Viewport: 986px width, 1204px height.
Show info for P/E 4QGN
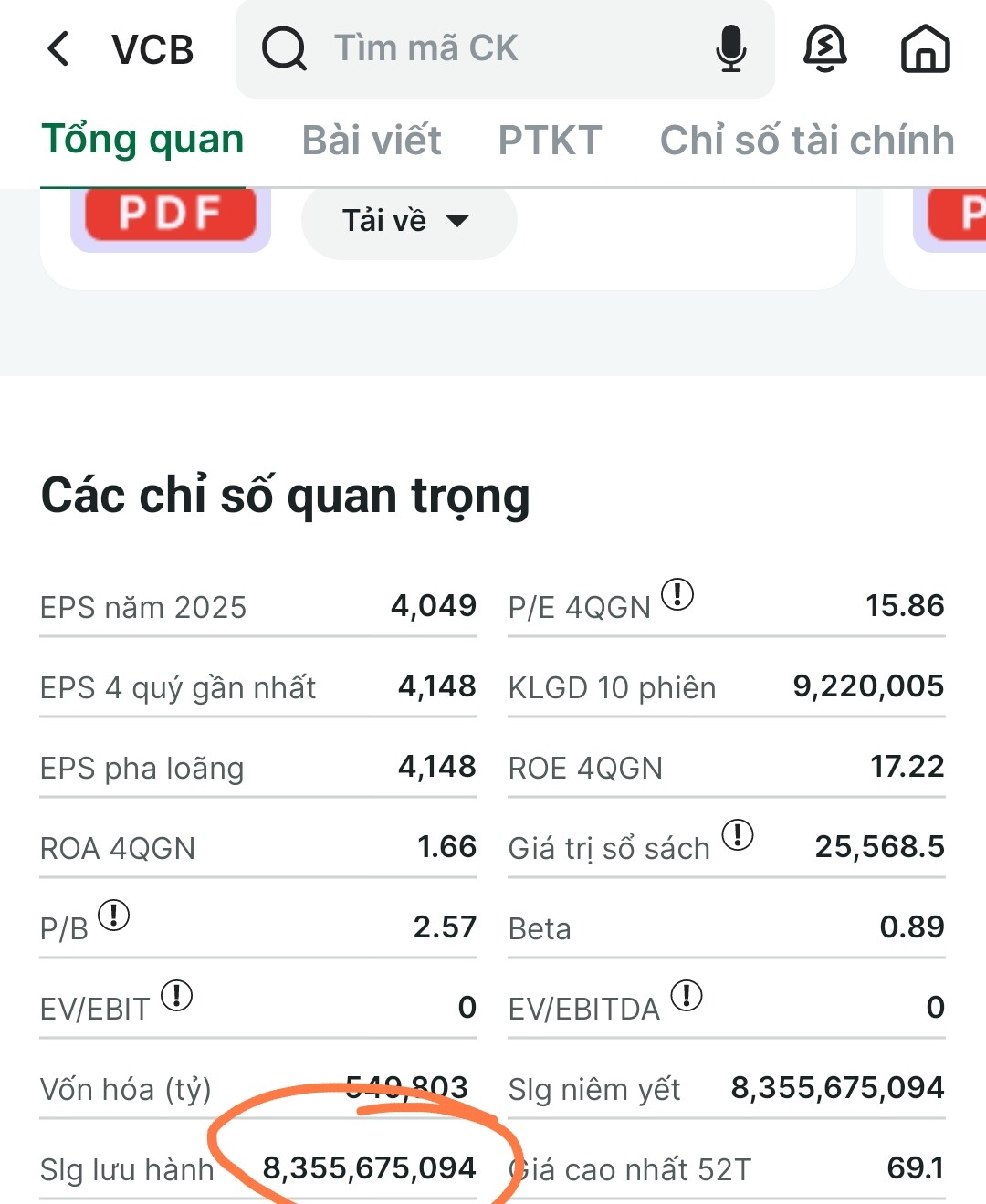(x=677, y=595)
